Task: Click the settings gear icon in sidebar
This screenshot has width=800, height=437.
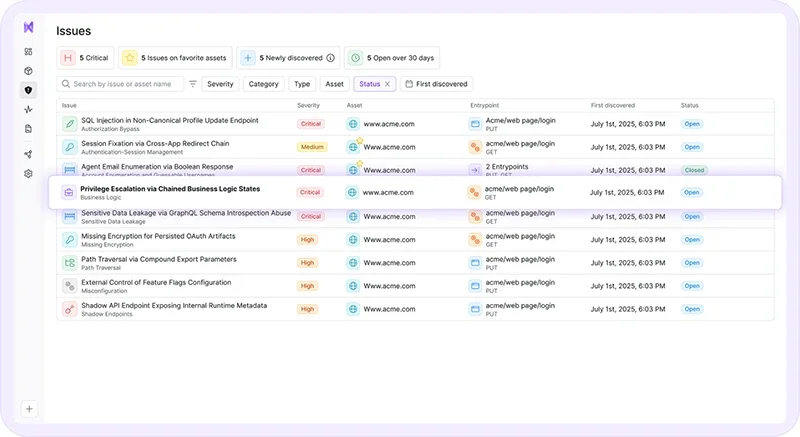Action: 29,173
